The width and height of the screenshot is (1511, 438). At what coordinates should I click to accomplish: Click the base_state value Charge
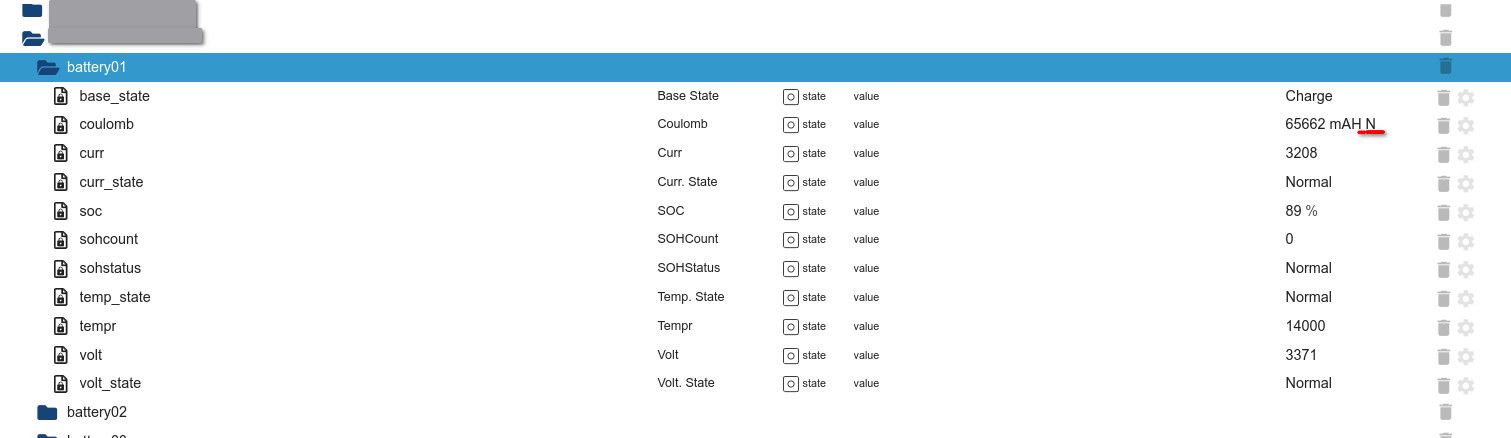[1308, 96]
